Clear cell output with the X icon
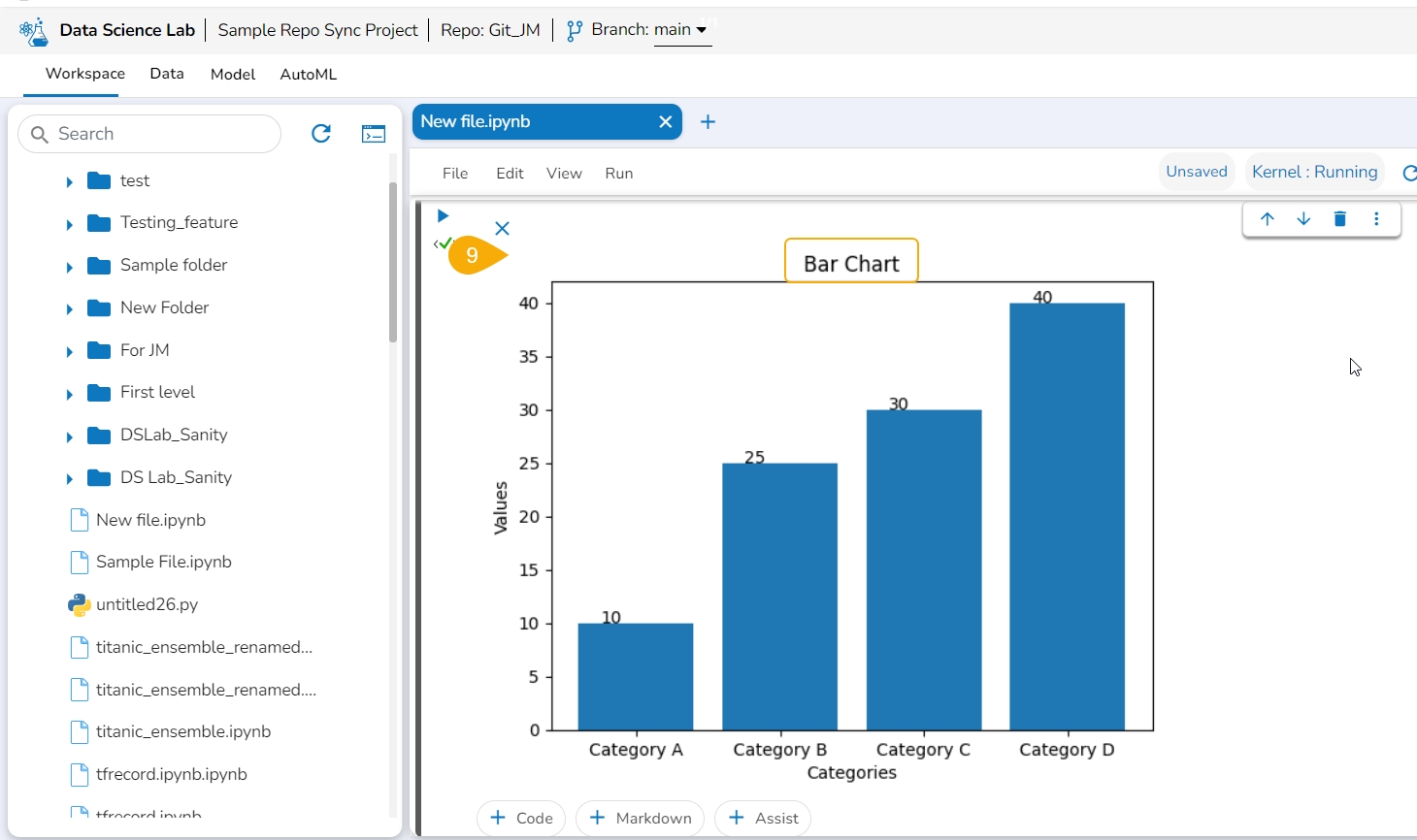Screen dimensions: 1417x840 [502, 229]
